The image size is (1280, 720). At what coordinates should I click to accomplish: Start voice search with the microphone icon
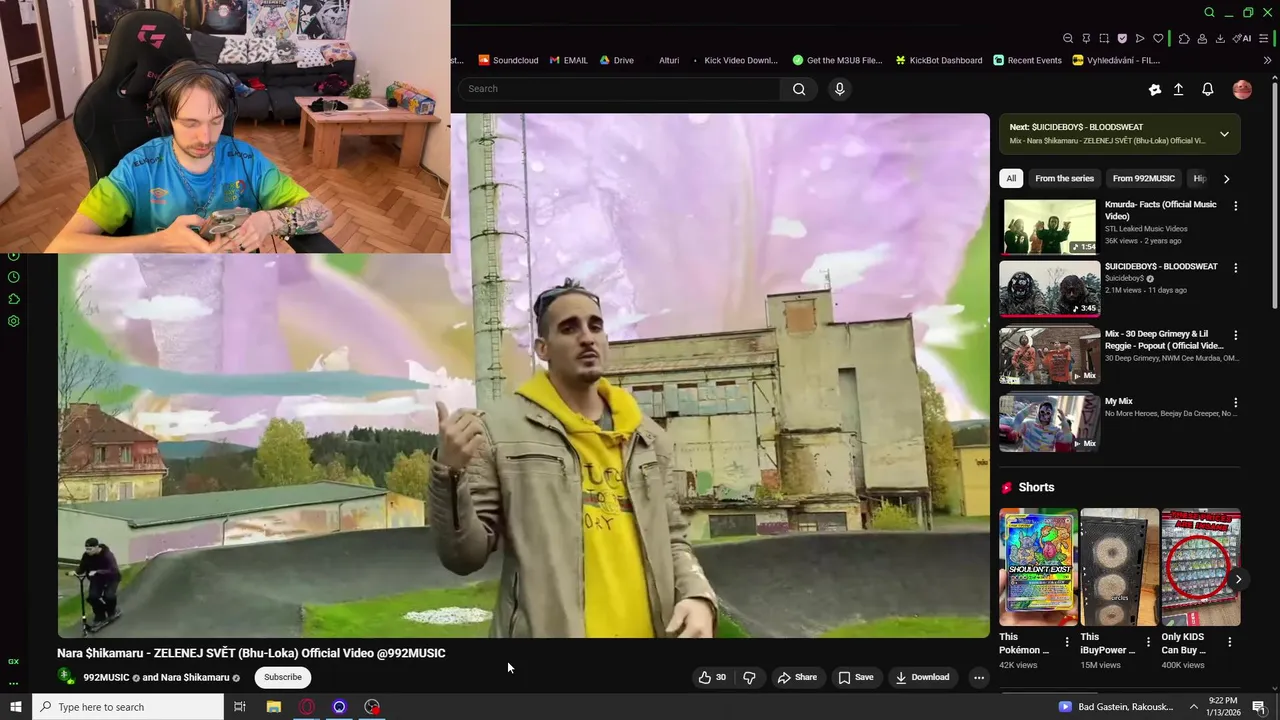point(839,89)
